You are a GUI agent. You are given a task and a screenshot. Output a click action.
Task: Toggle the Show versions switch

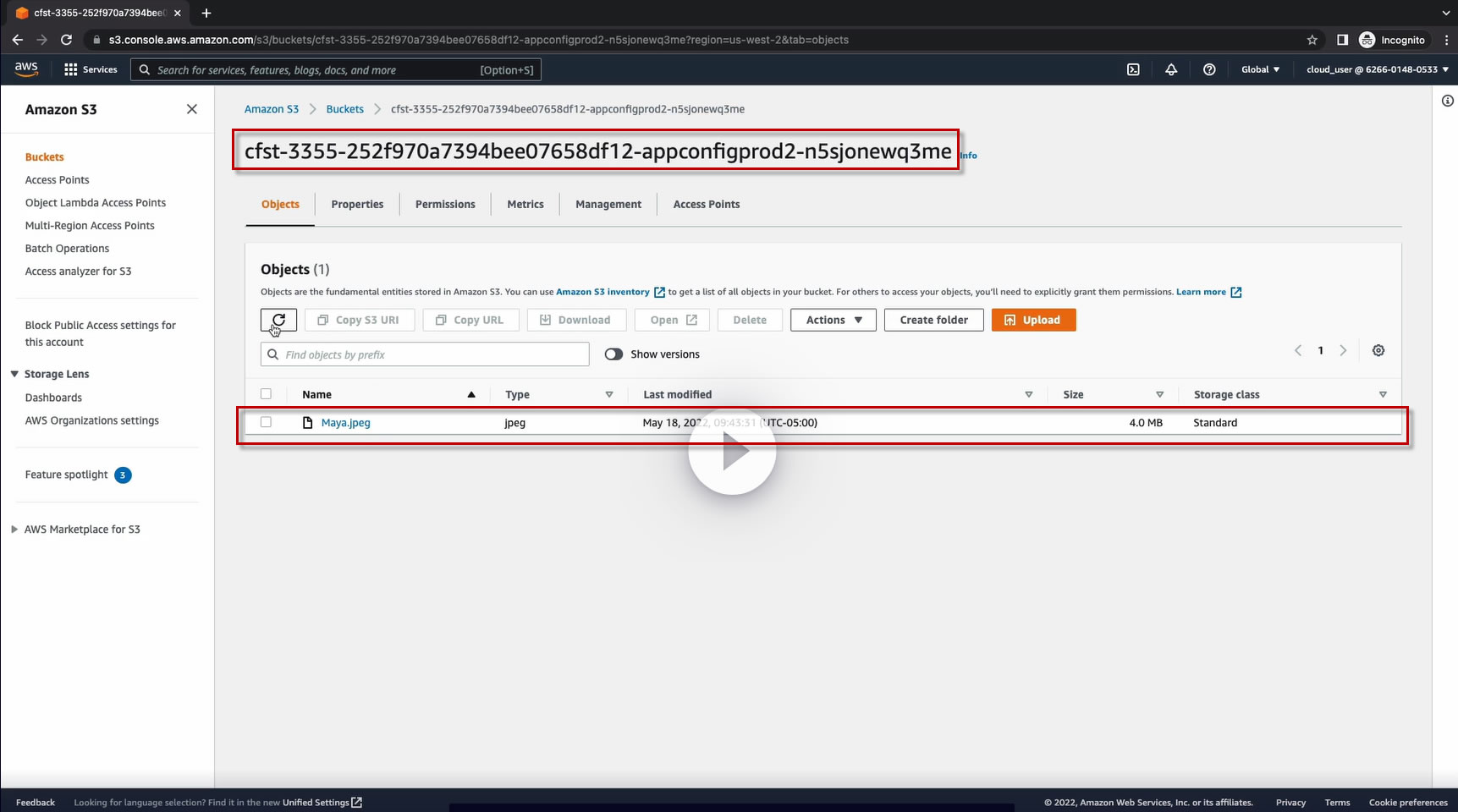(613, 354)
